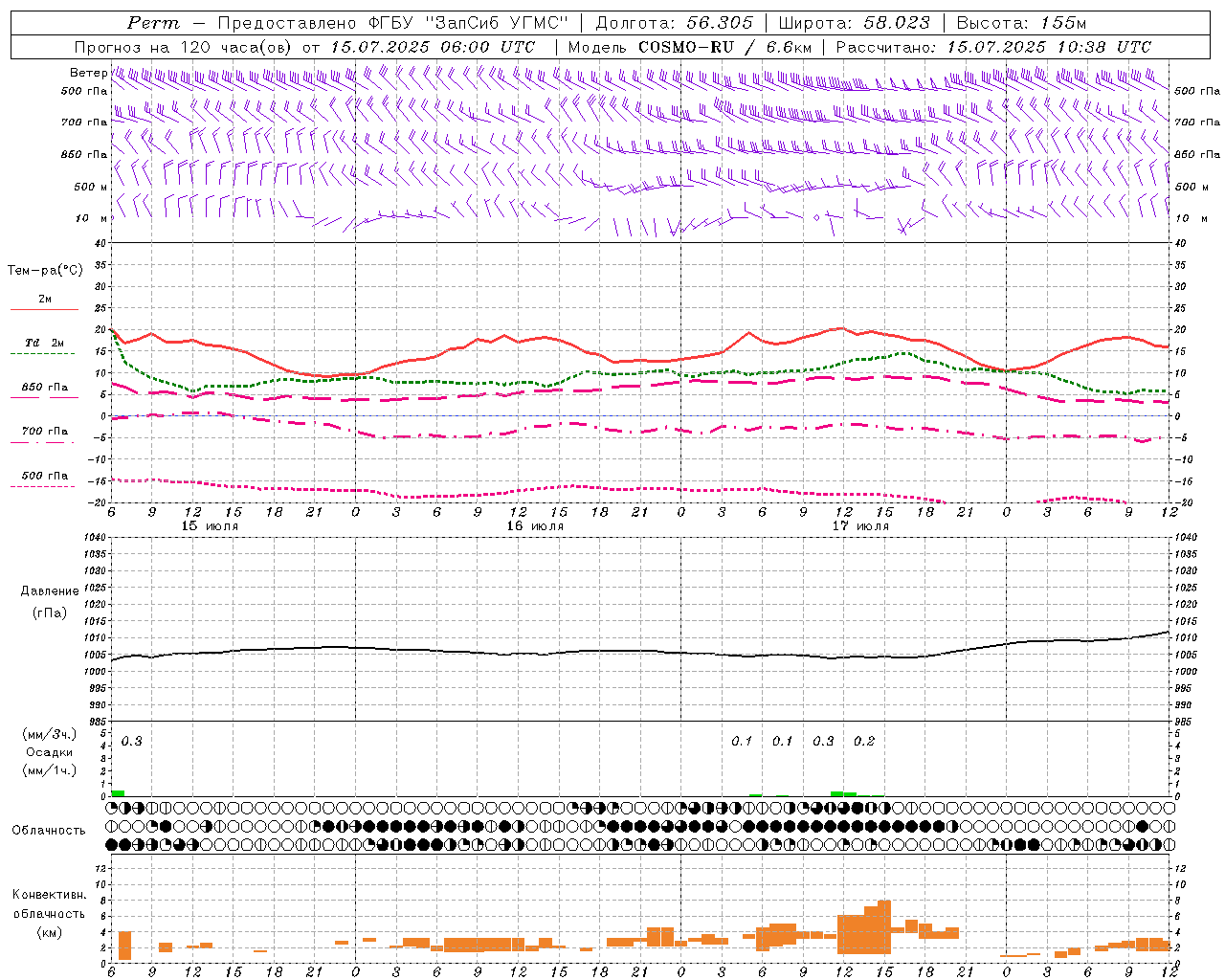The height and width of the screenshot is (980, 1225).
Task: Click the "Широта: 58.023" latitude value
Action: (854, 23)
